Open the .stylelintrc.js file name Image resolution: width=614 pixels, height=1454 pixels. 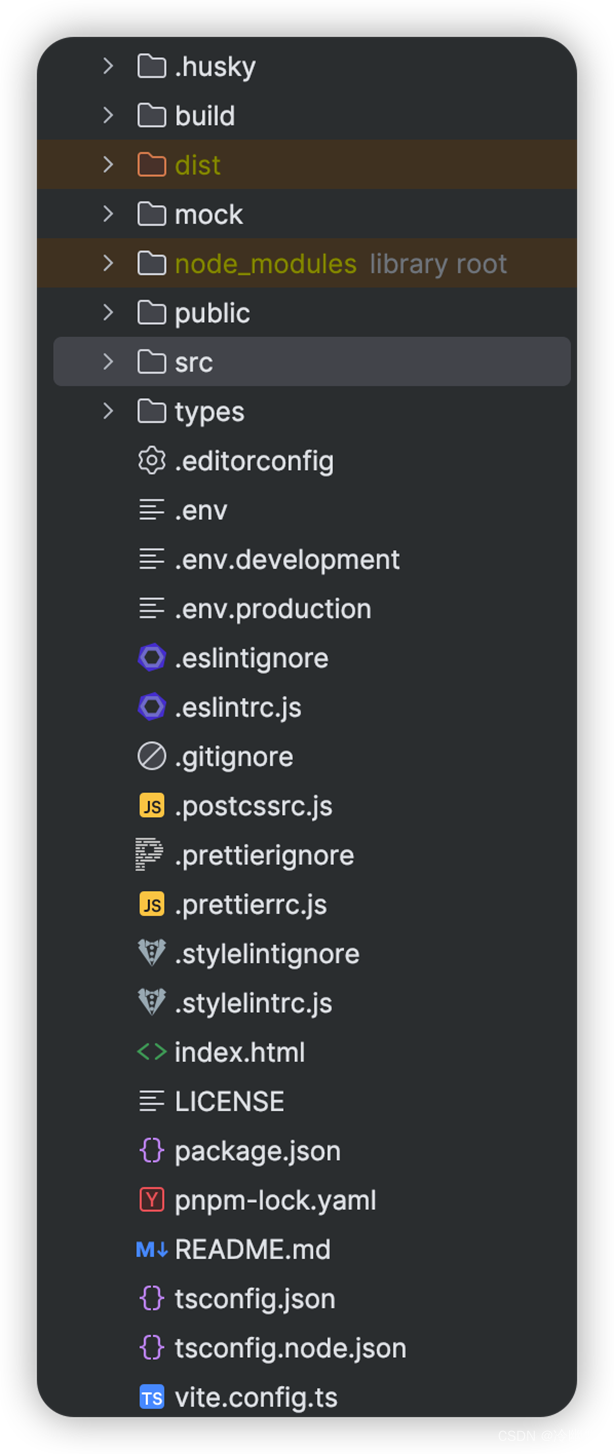point(253,1003)
